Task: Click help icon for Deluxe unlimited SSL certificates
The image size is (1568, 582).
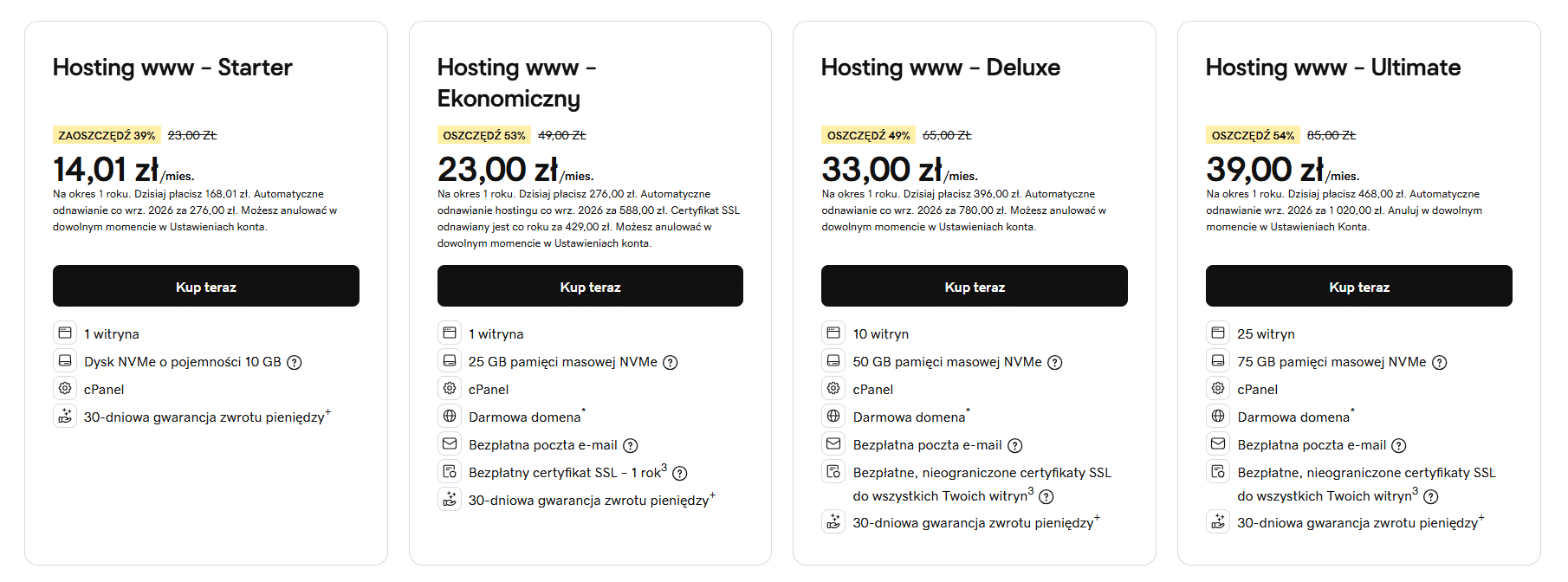Action: [x=1046, y=497]
